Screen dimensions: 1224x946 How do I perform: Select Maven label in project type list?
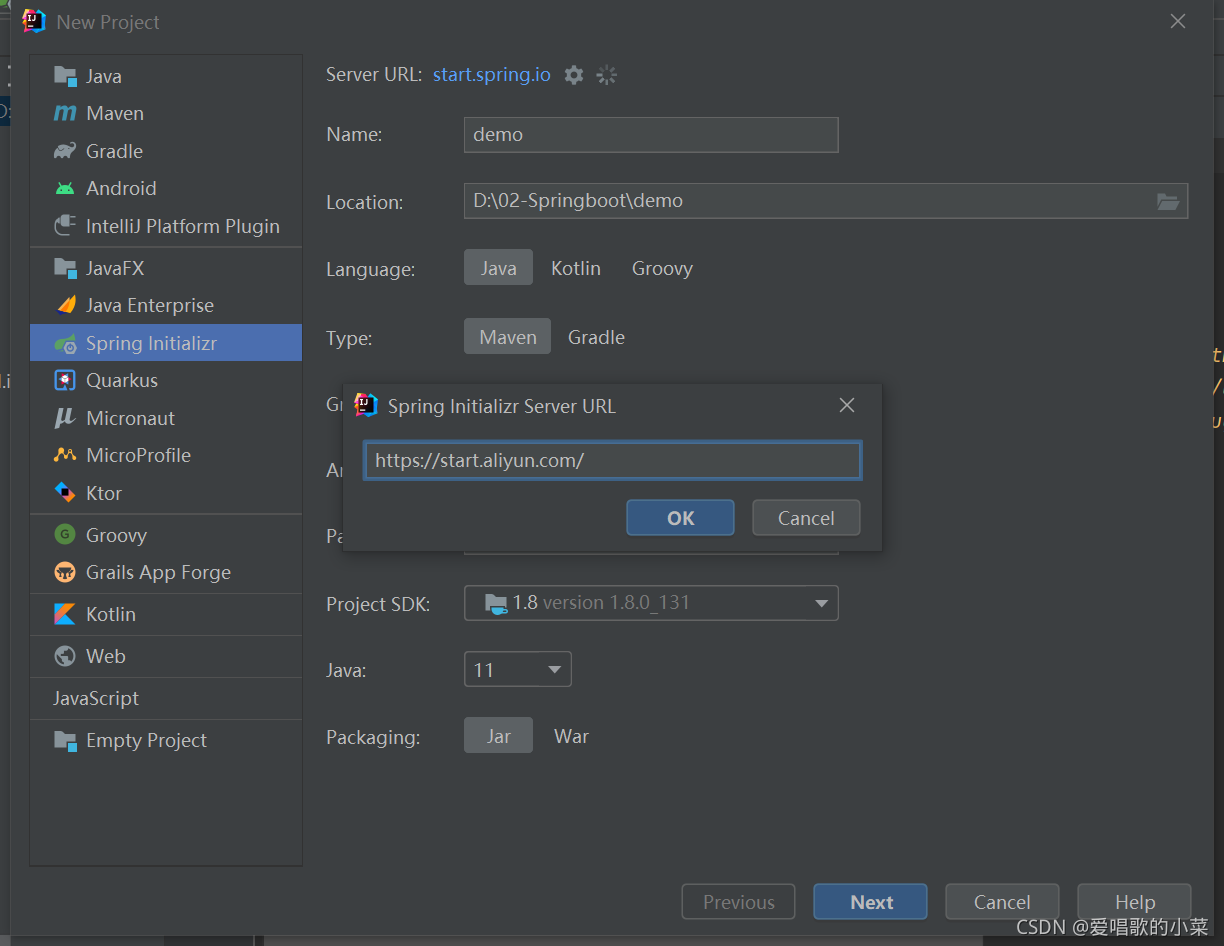115,113
